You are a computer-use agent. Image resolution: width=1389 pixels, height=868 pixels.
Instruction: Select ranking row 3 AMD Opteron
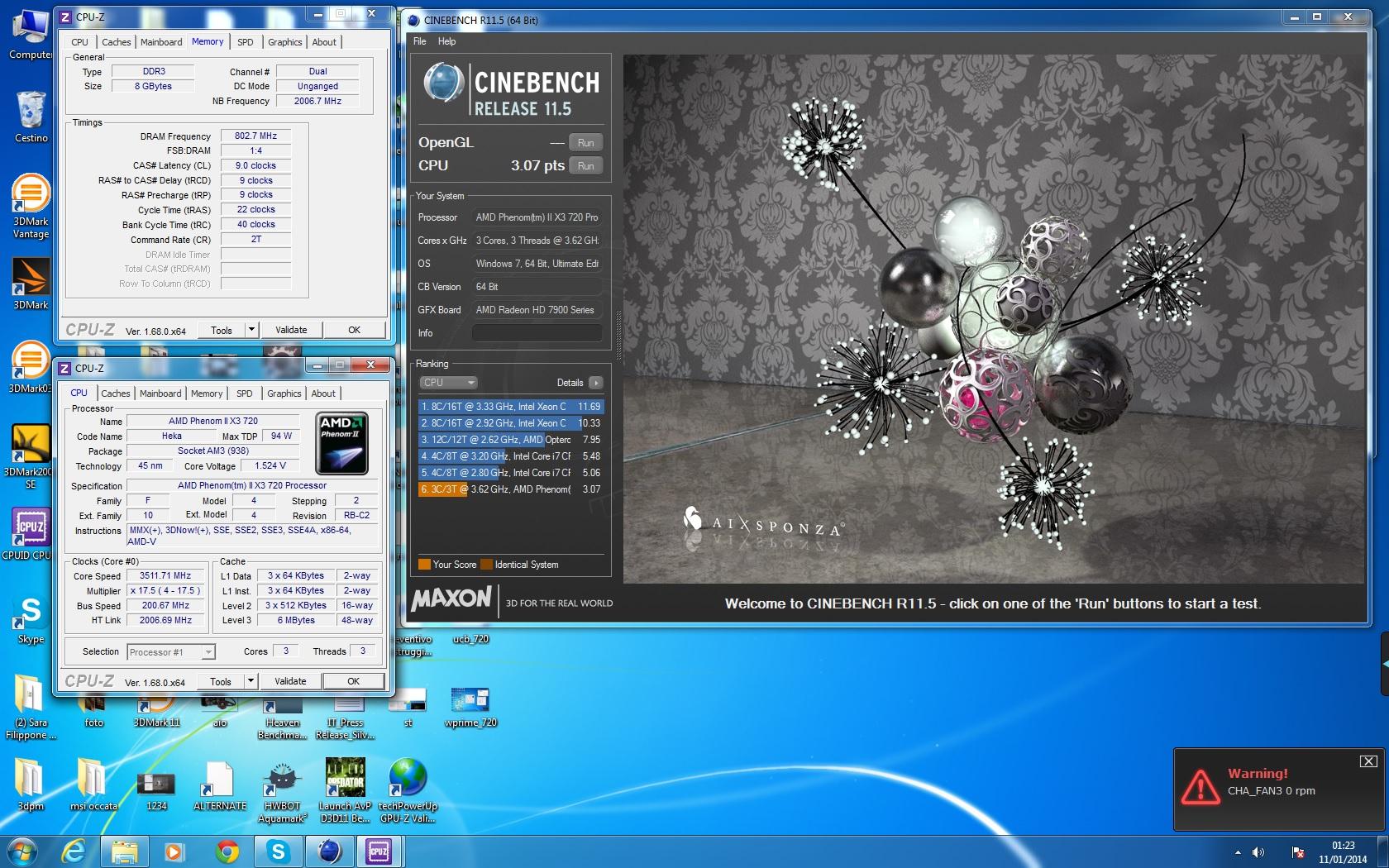(x=511, y=440)
